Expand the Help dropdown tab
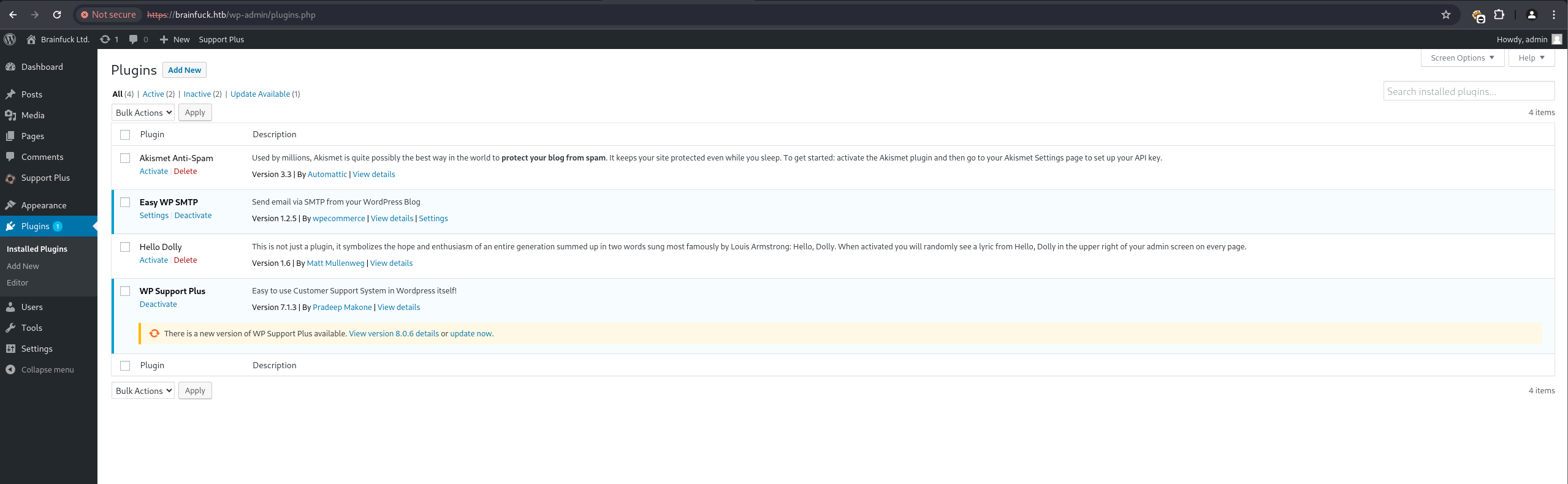The height and width of the screenshot is (484, 1568). click(1531, 58)
